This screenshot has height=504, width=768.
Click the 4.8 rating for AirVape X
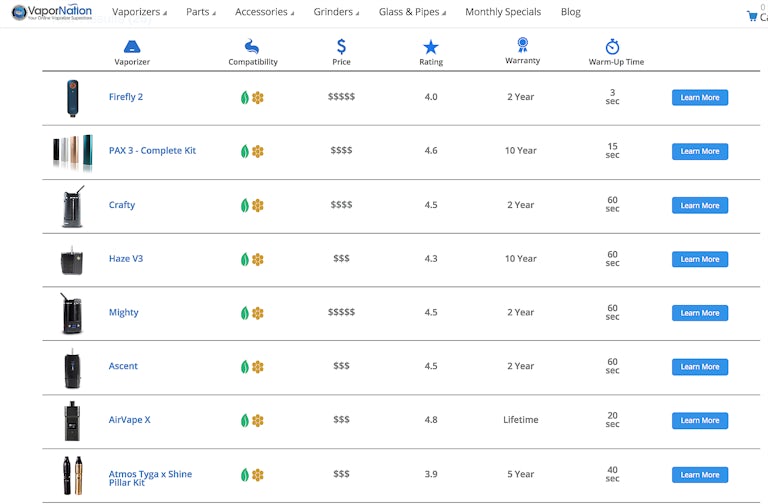tap(431, 420)
